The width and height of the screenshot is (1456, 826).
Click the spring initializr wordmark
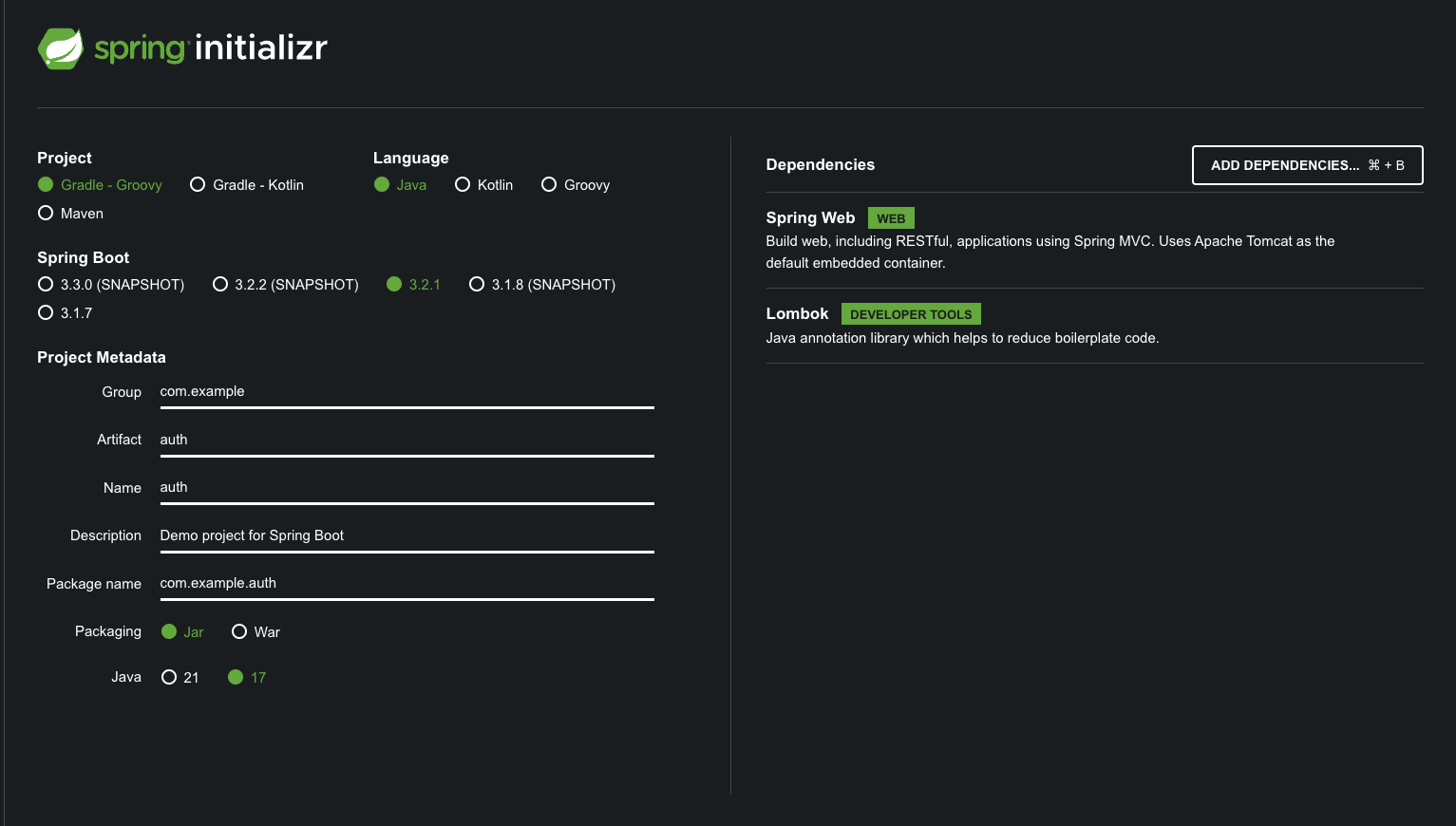pyautogui.click(x=211, y=47)
